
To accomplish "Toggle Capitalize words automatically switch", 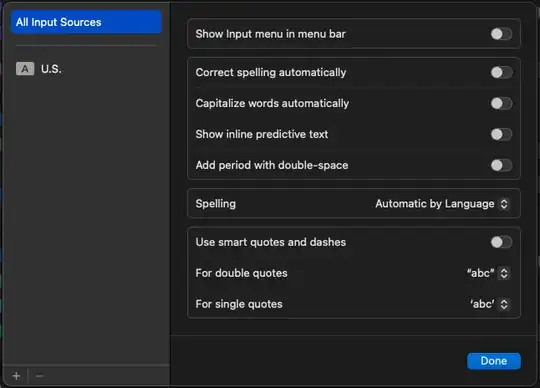I will pos(501,103).
